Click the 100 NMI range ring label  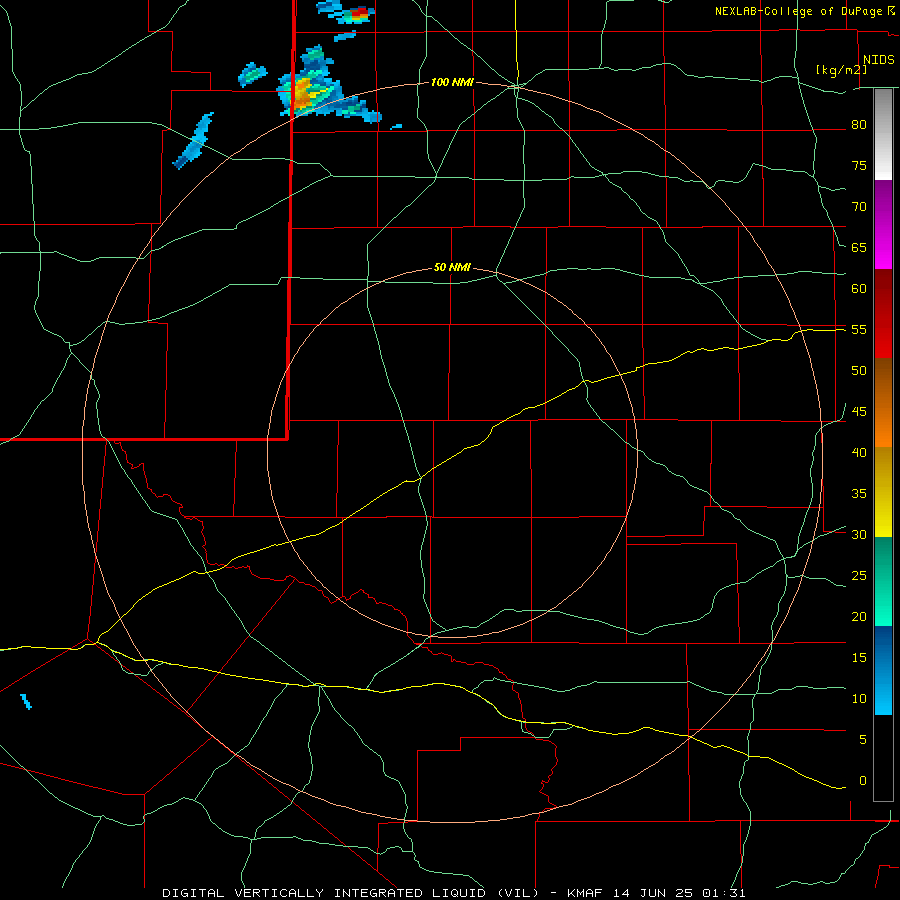click(x=452, y=83)
